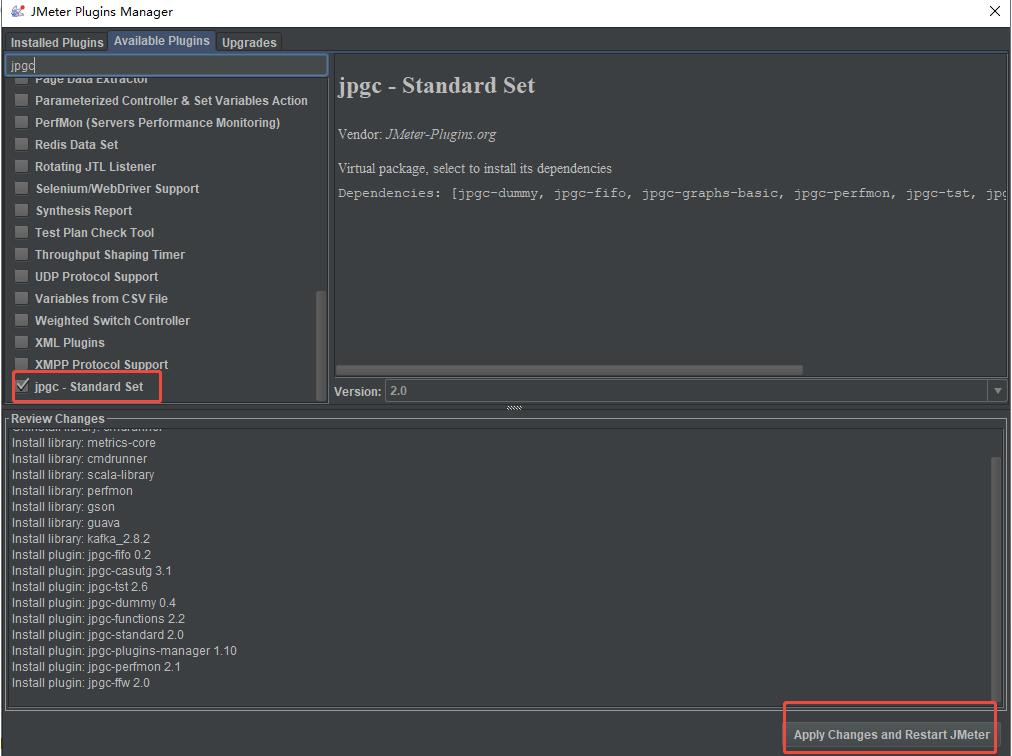Check the XMPP Protocol Support box

(x=22, y=363)
